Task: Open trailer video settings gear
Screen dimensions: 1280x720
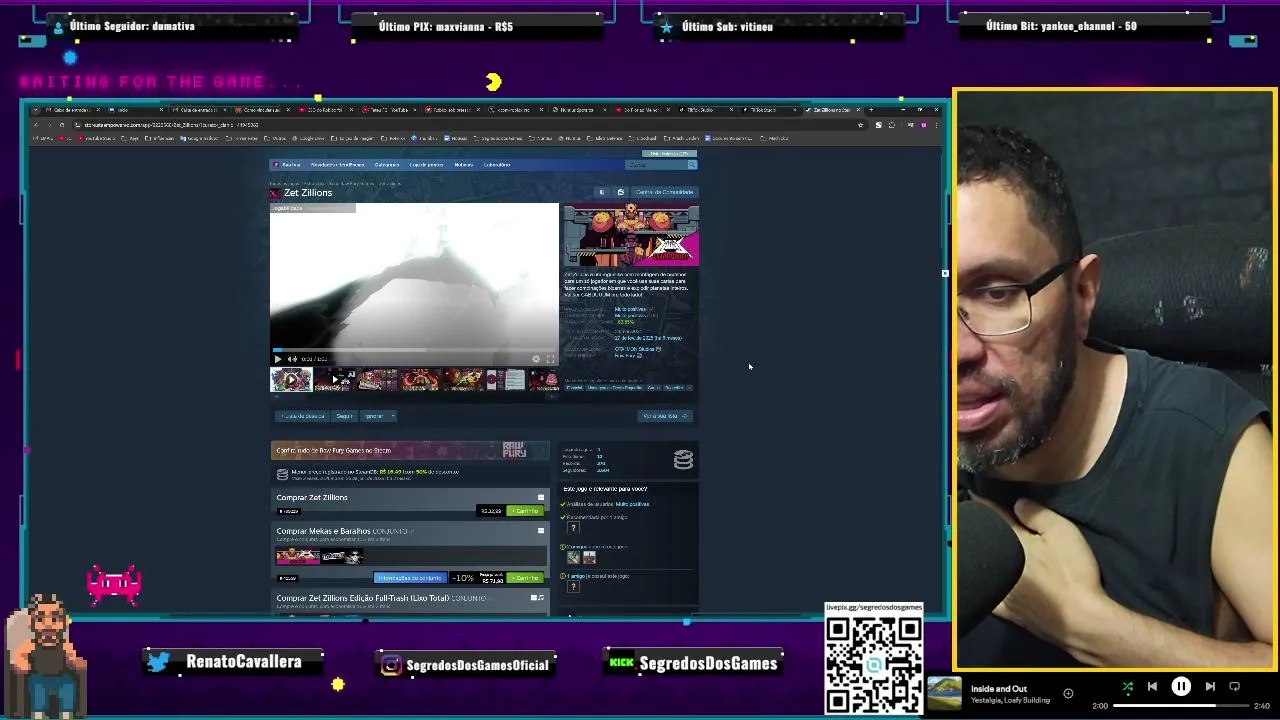Action: tap(536, 359)
